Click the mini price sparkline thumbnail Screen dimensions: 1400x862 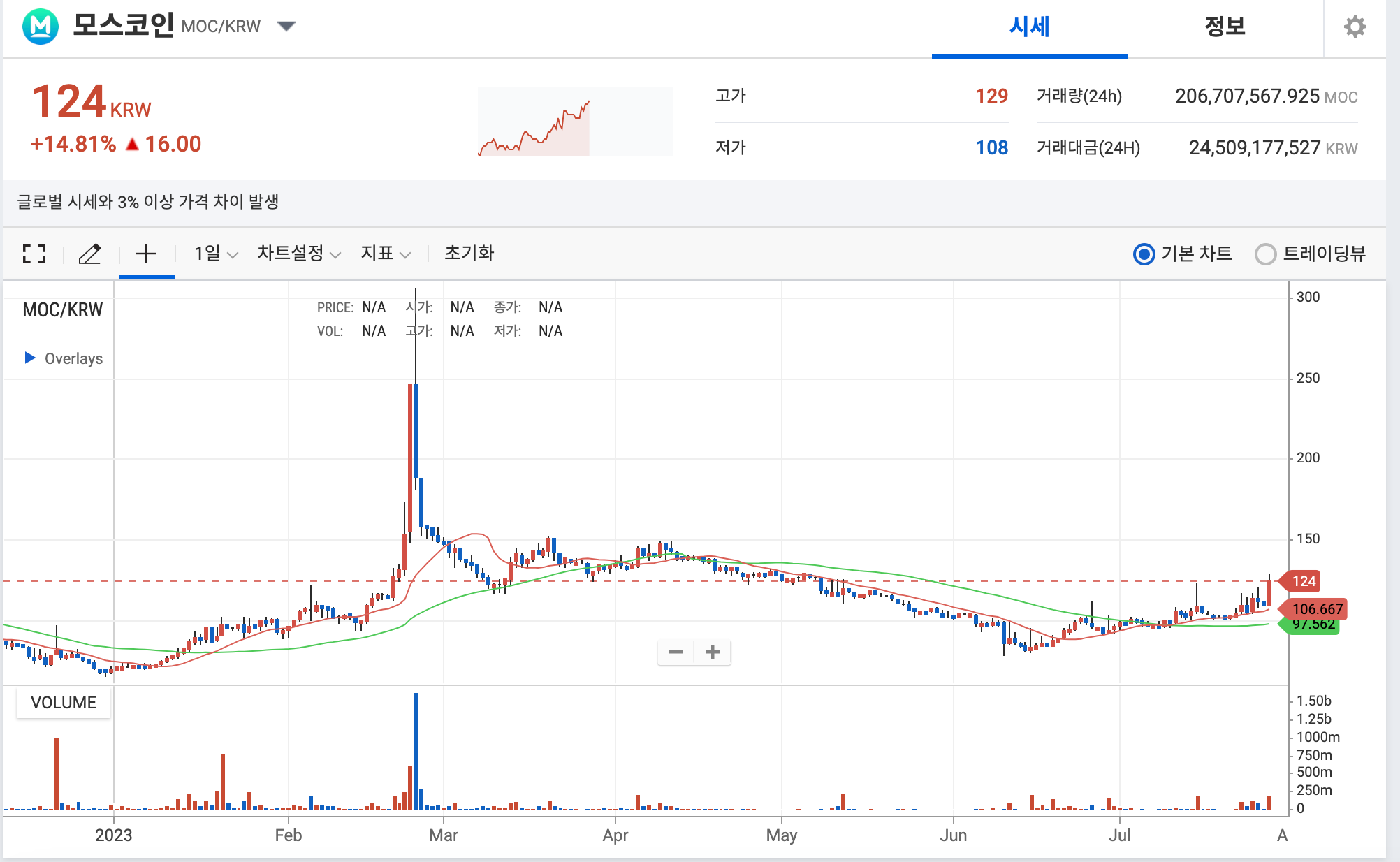pyautogui.click(x=575, y=122)
